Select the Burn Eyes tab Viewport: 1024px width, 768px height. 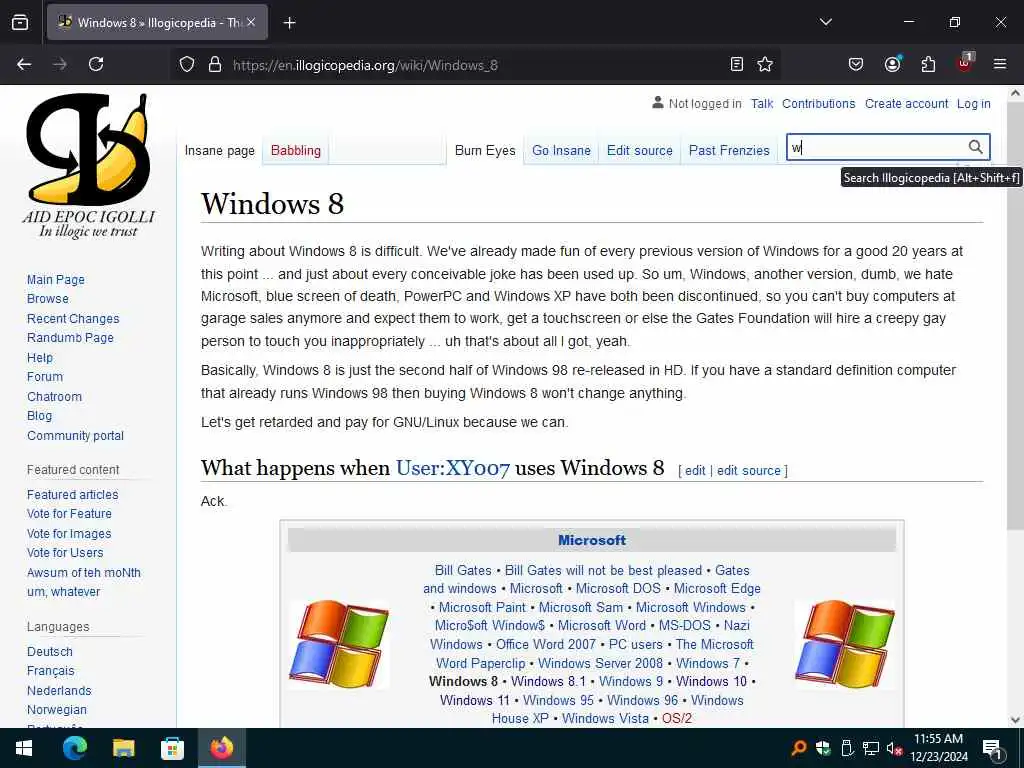coord(485,151)
